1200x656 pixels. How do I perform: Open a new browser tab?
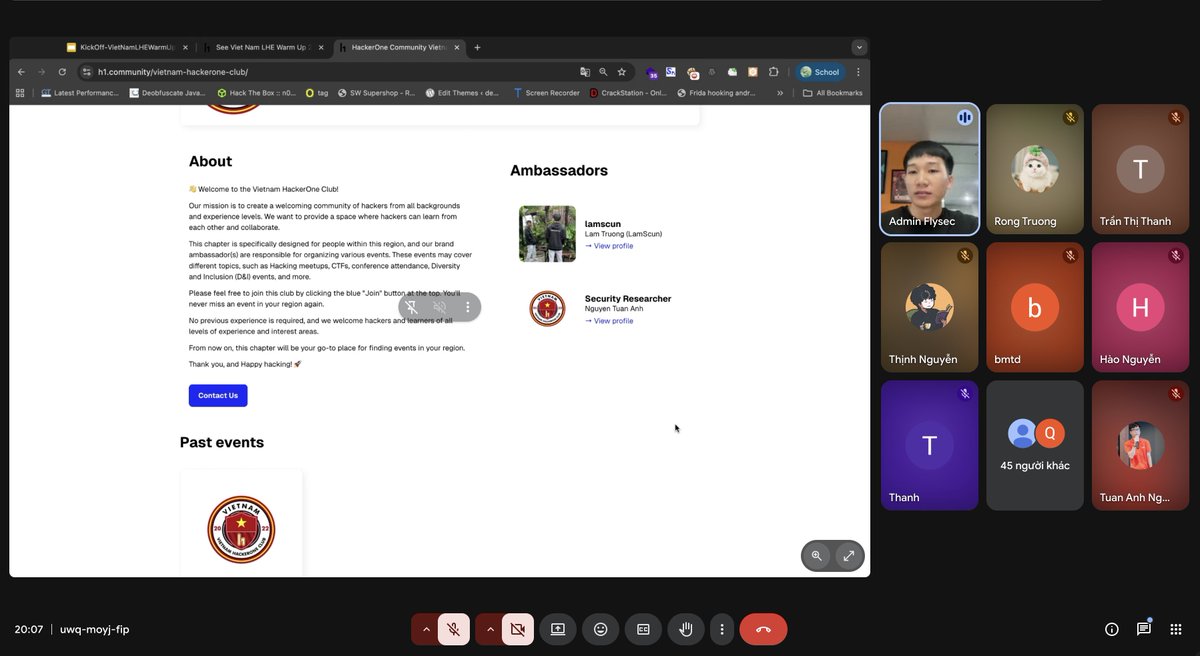[477, 47]
